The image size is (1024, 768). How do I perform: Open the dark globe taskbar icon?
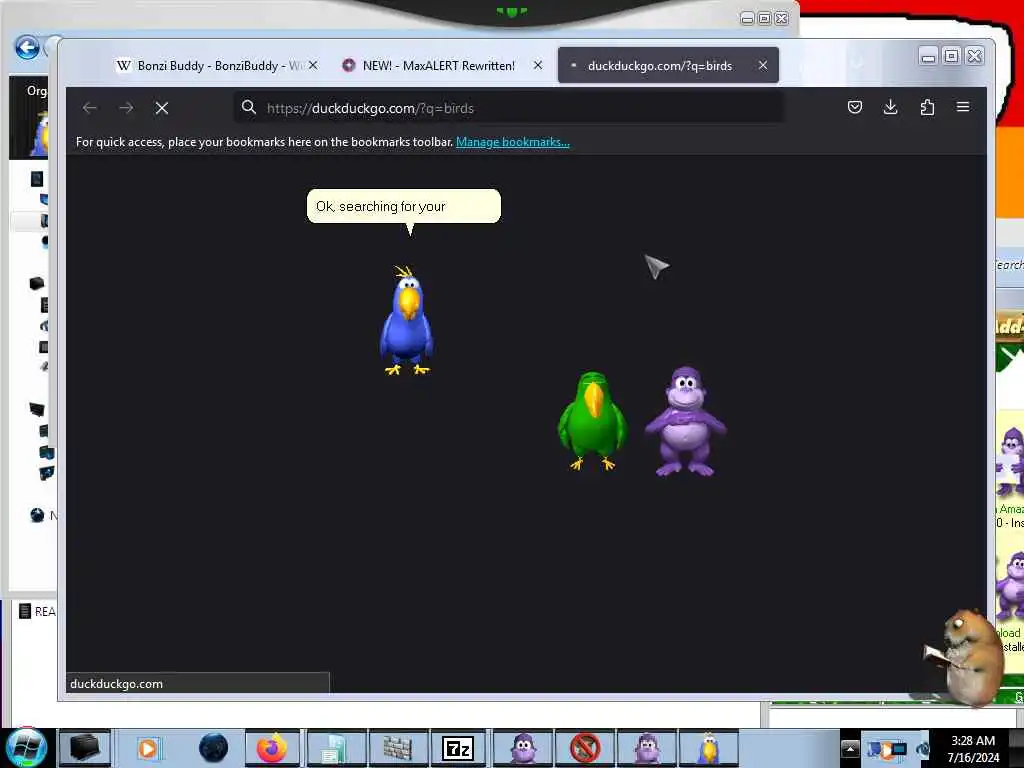(213, 748)
